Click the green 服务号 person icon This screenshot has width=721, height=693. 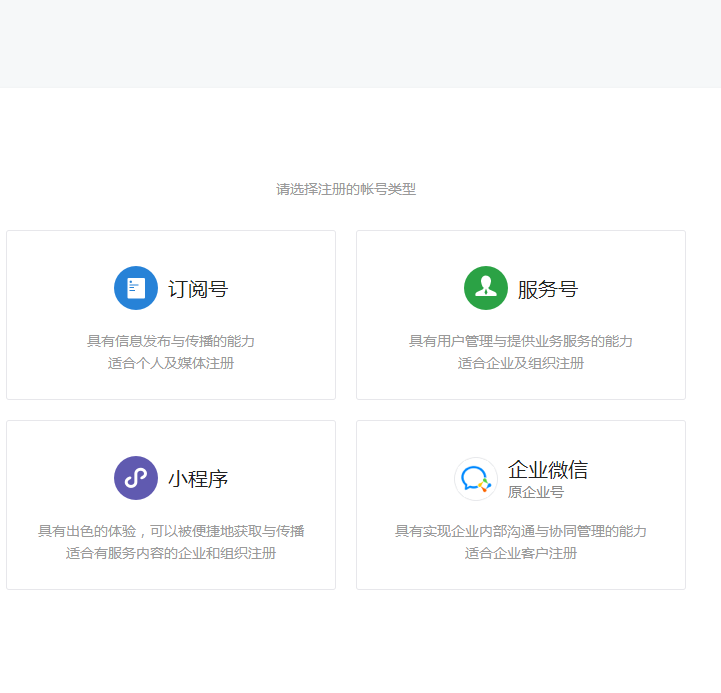point(486,288)
